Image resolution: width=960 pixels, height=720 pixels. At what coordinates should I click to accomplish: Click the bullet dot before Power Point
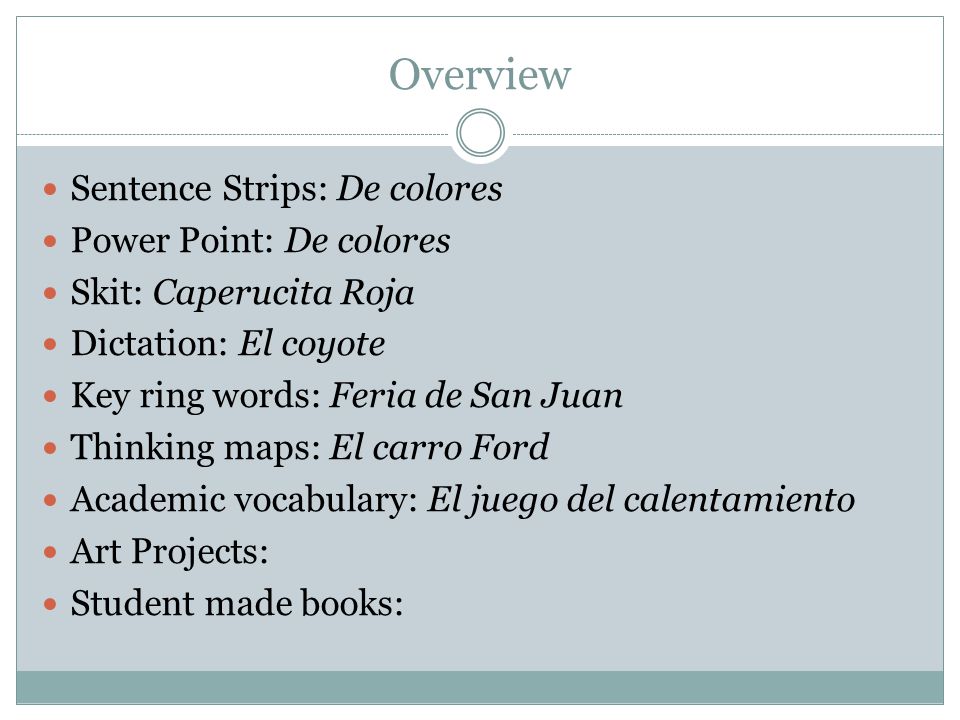(x=50, y=241)
